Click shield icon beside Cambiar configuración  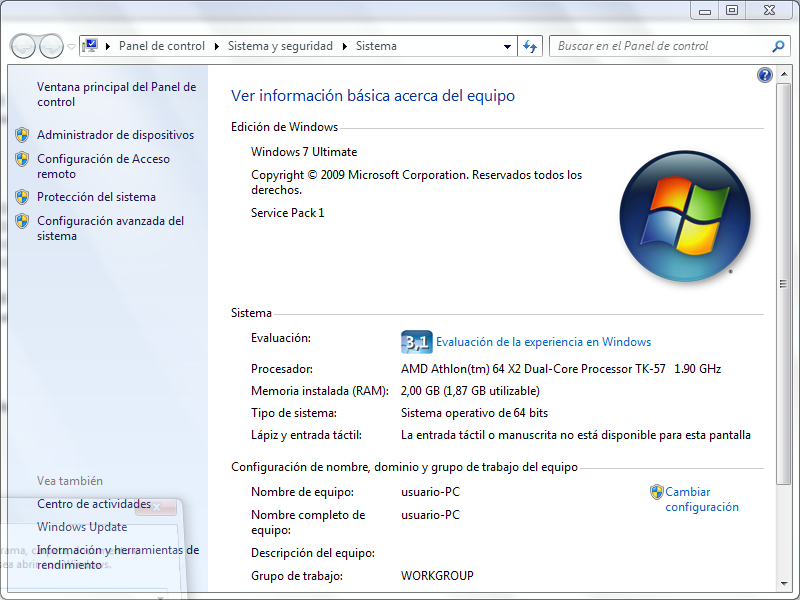click(657, 492)
